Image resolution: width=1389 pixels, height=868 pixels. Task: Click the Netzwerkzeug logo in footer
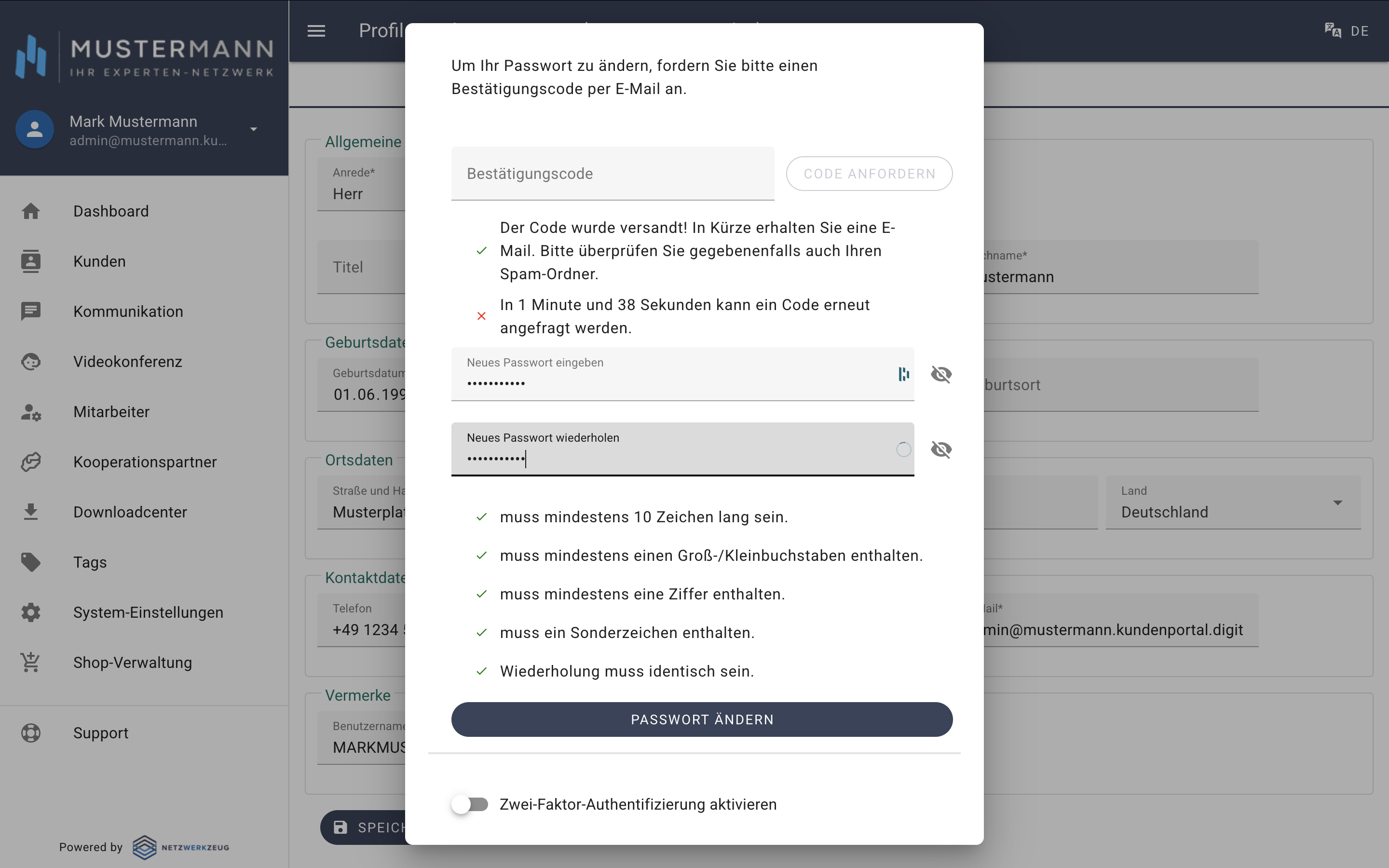[181, 847]
